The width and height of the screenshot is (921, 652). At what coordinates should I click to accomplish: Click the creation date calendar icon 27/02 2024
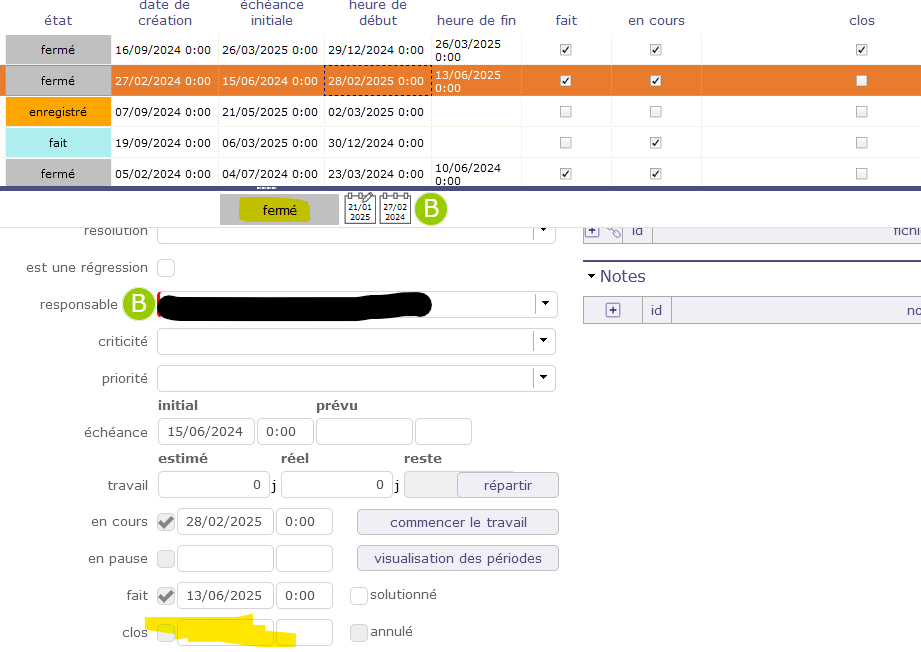coord(395,209)
